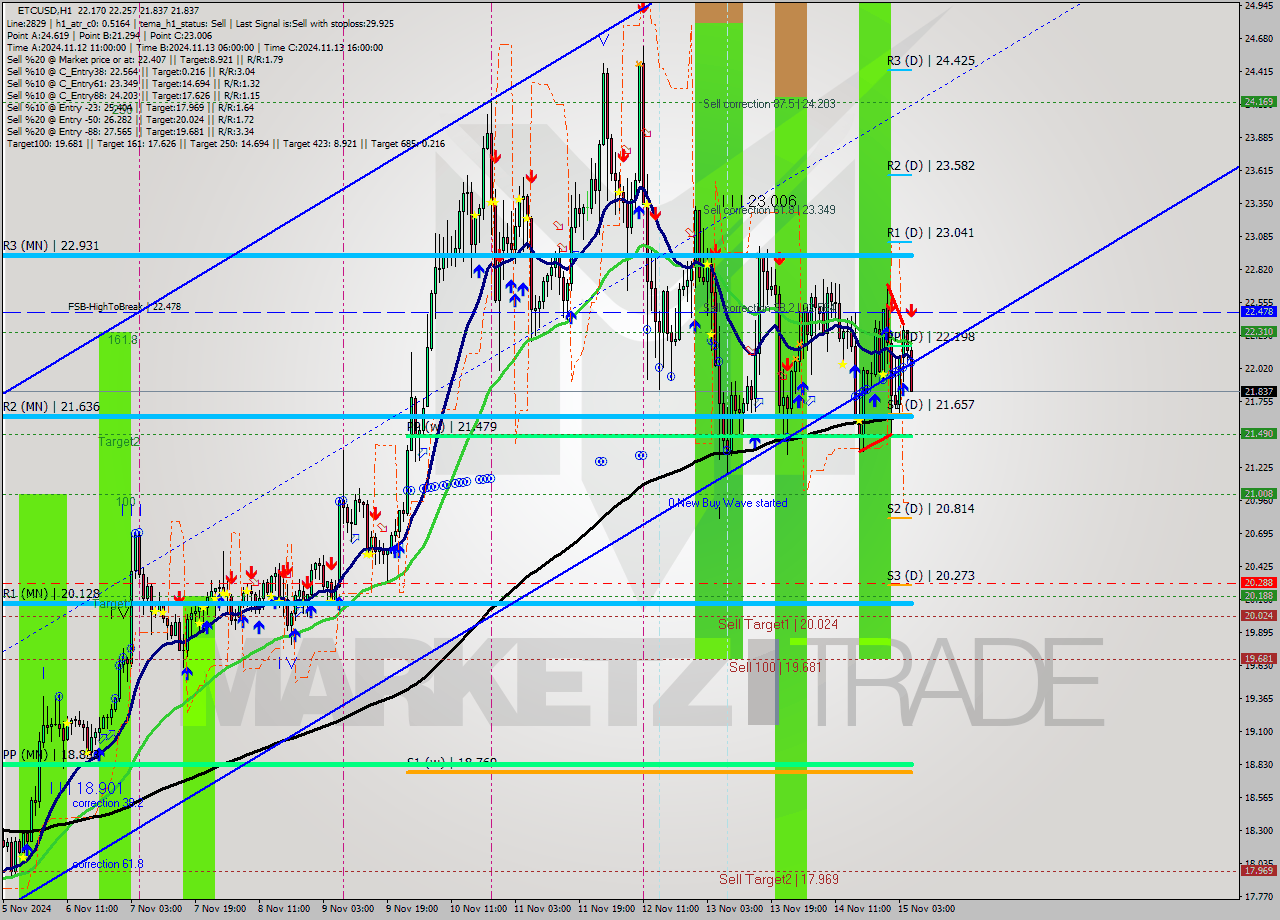Click the 'S1 (w) | 18.768' weekly support label

[452, 762]
